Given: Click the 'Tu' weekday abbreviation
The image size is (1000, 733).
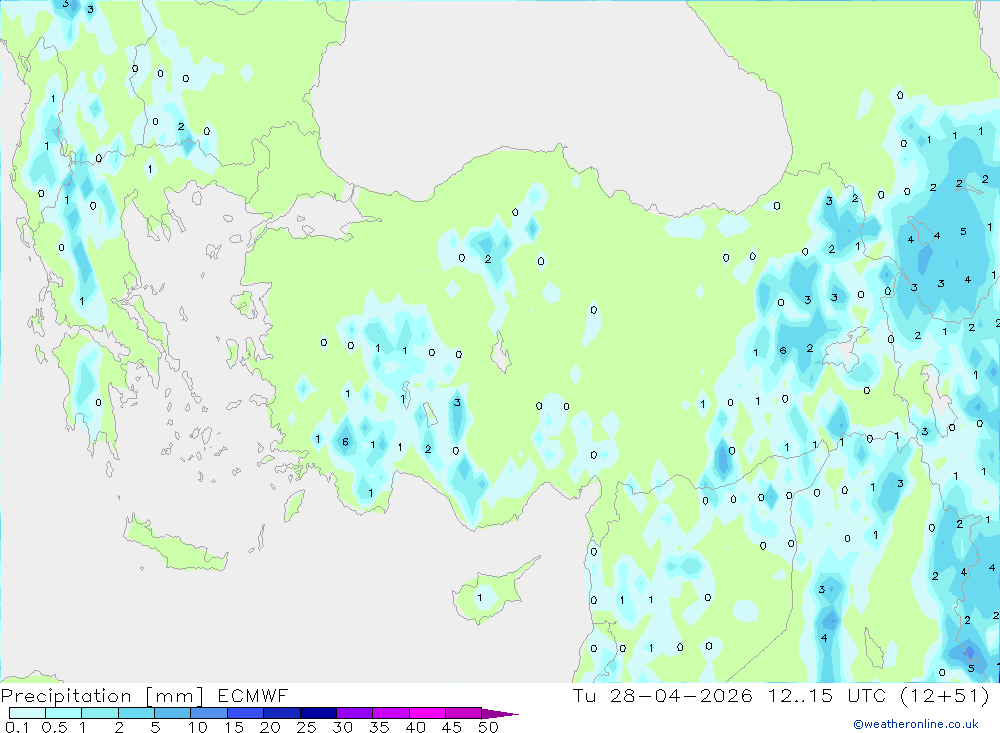Looking at the screenshot, I should (x=584, y=695).
